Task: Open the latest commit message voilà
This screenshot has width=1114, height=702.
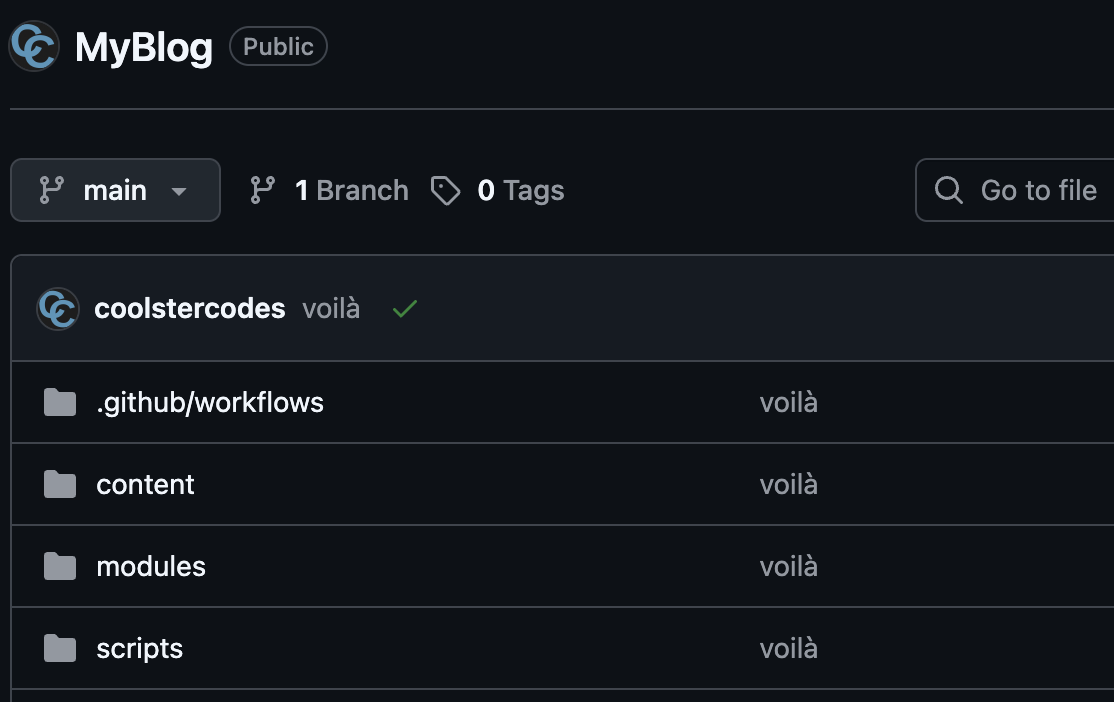Action: click(331, 309)
